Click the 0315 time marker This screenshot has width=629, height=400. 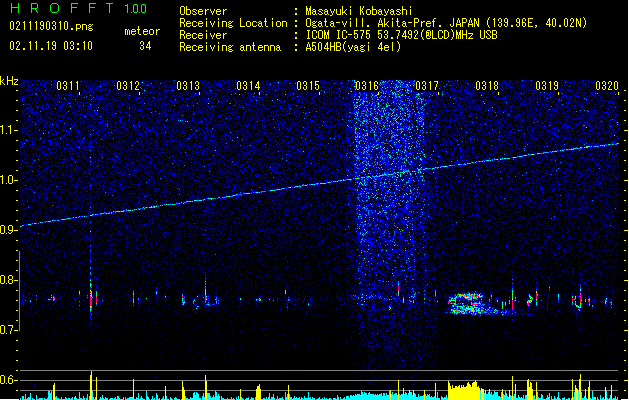[x=308, y=86]
